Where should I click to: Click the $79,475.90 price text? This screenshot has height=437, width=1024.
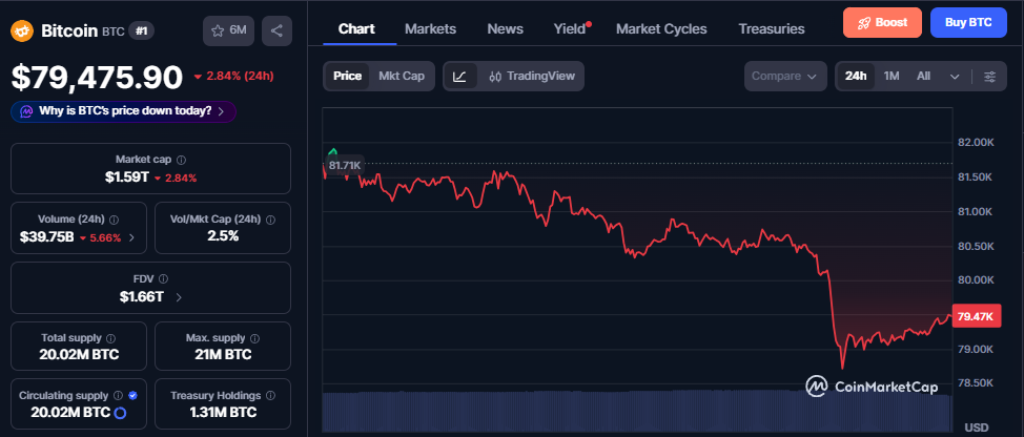(x=97, y=77)
